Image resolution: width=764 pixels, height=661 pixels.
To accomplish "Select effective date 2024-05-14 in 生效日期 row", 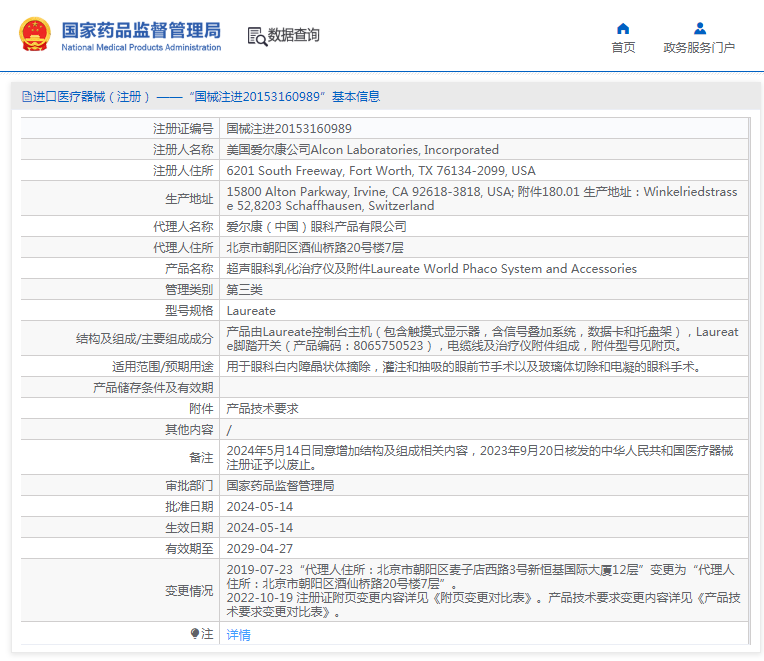I will [x=260, y=528].
